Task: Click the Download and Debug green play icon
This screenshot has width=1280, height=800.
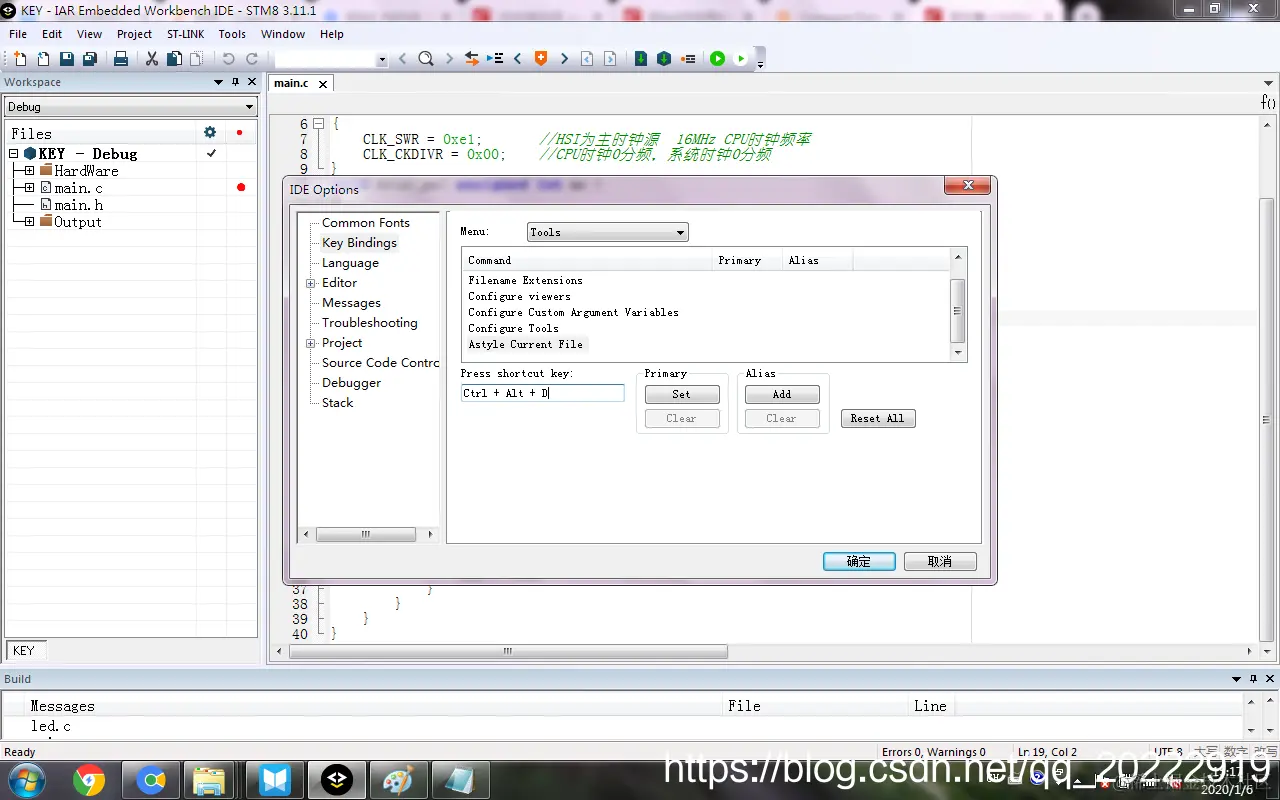Action: [x=717, y=59]
